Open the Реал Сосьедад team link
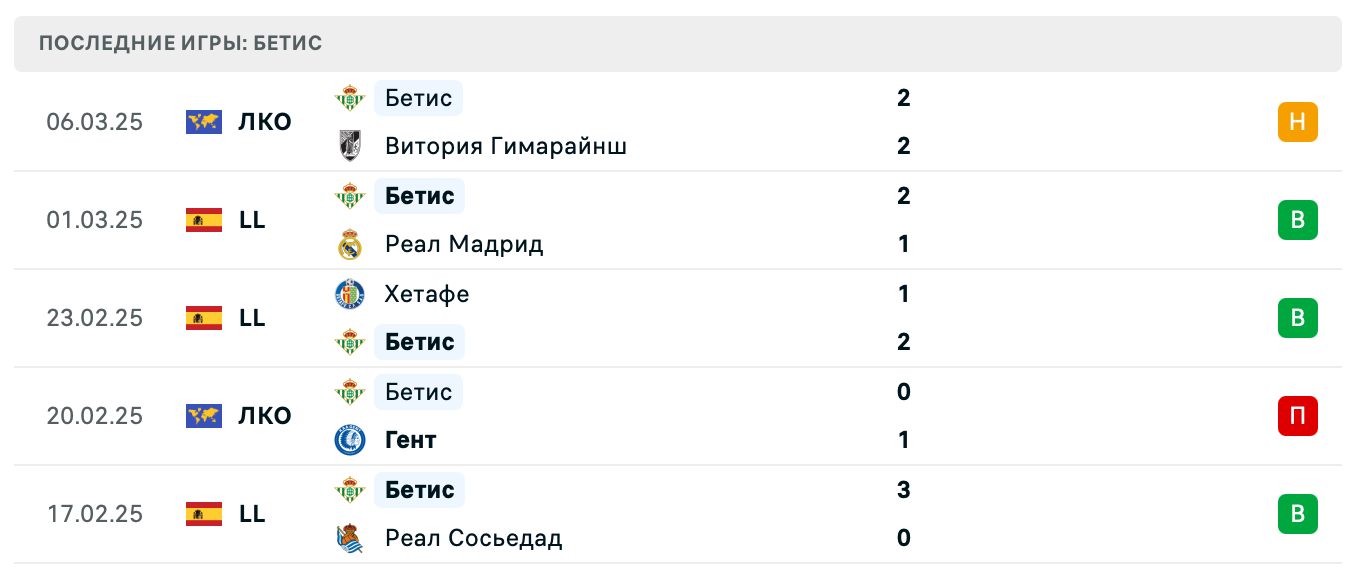The image size is (1356, 576). click(x=473, y=538)
